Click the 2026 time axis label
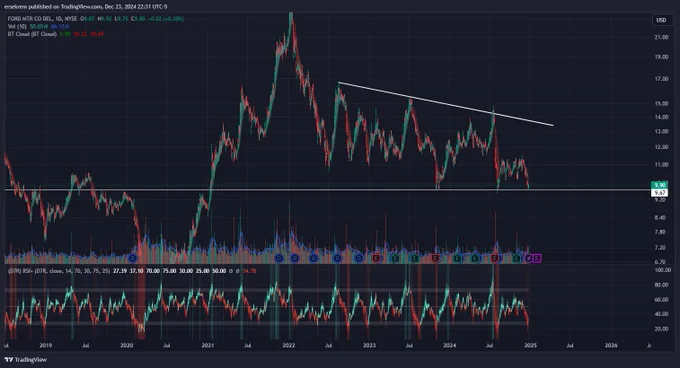This screenshot has height=368, width=680. click(x=611, y=345)
